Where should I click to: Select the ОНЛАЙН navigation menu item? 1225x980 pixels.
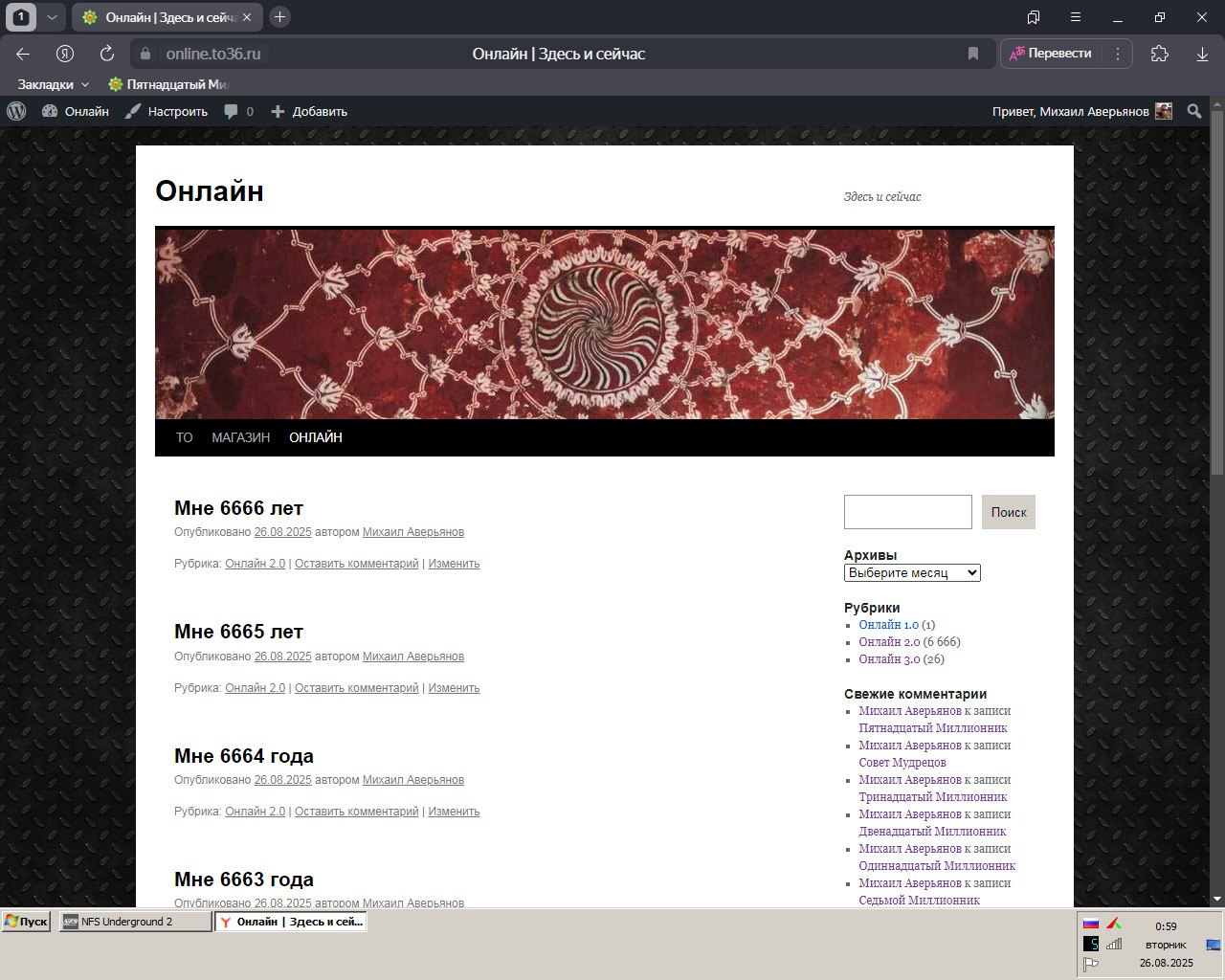(316, 437)
